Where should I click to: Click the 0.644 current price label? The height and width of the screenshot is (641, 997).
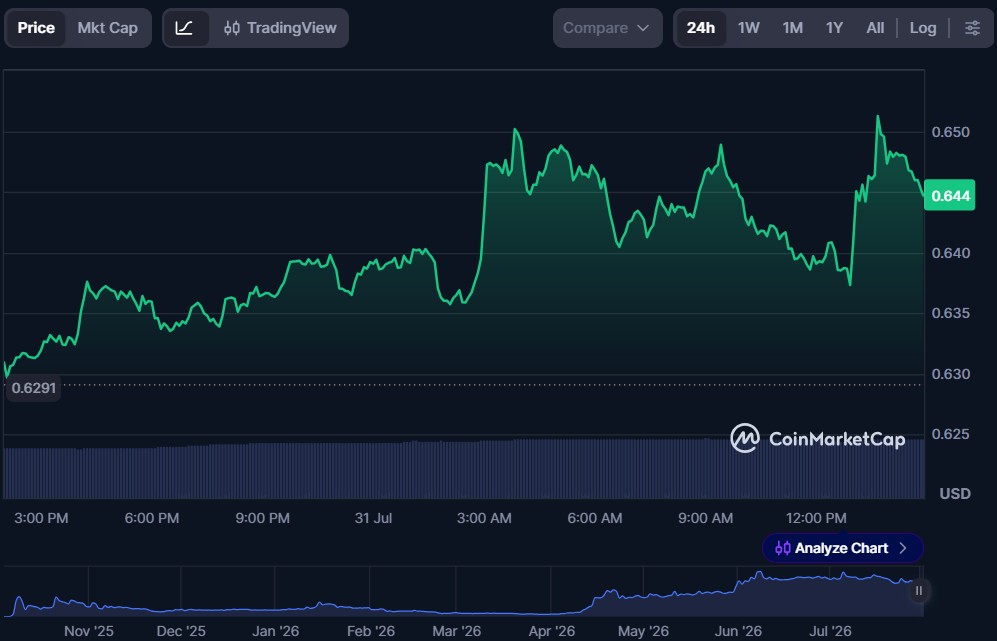tap(949, 195)
